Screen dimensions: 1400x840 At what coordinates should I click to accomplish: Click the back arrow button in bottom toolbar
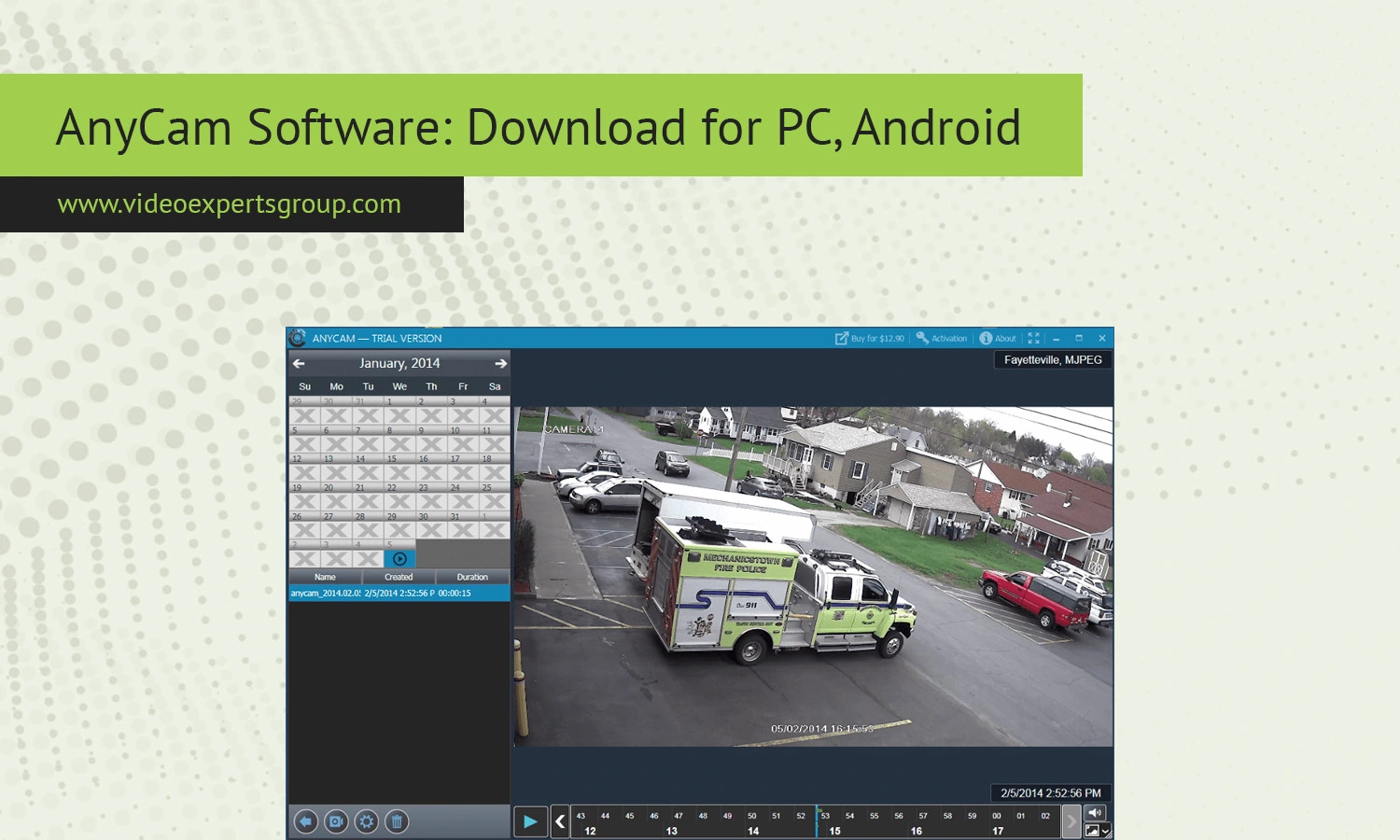(305, 821)
